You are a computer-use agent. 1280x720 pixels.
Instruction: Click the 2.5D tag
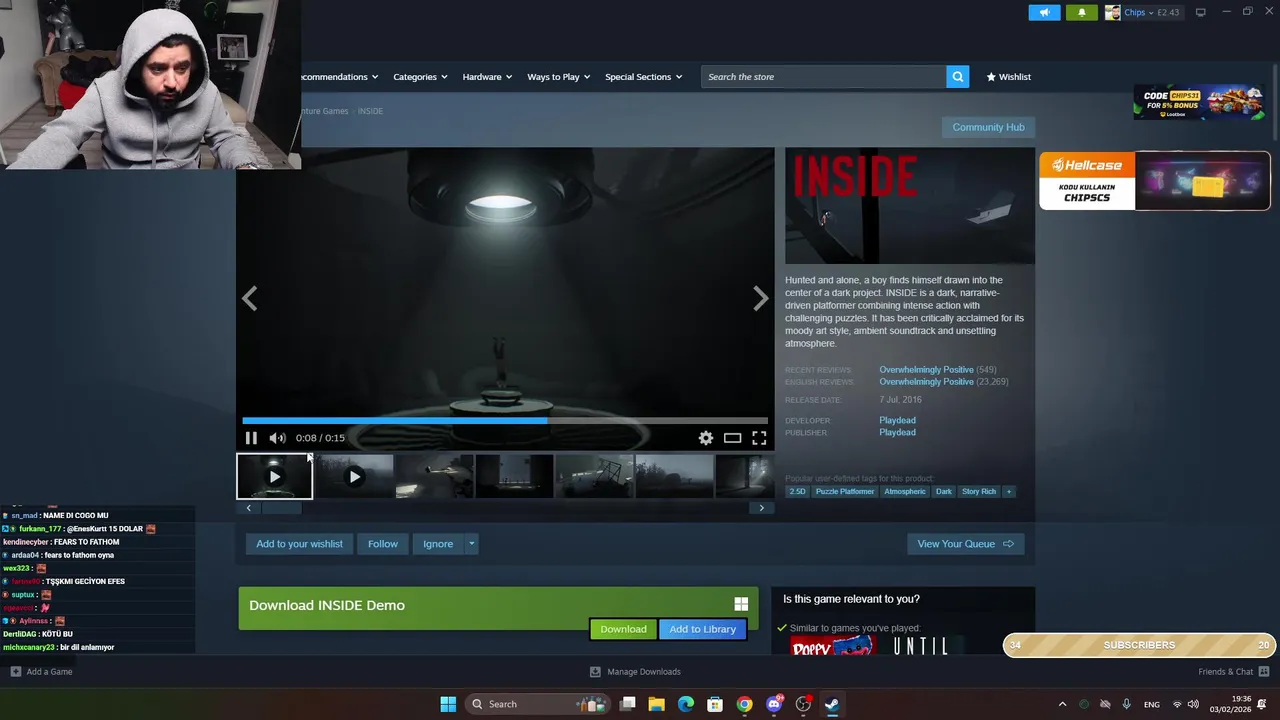point(797,492)
